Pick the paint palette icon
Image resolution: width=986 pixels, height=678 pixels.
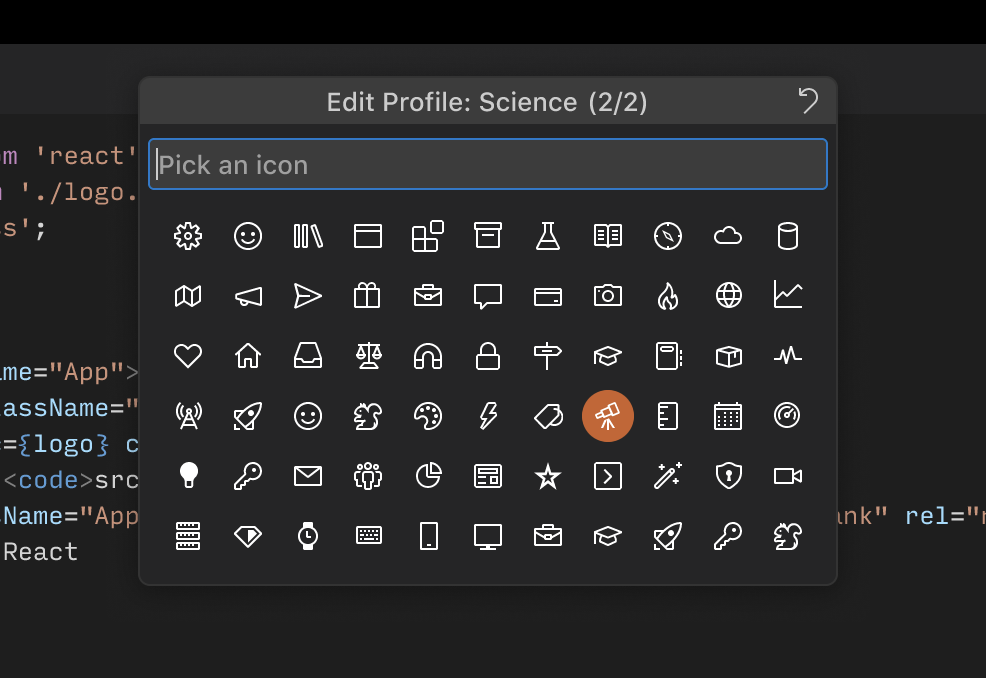pos(428,416)
